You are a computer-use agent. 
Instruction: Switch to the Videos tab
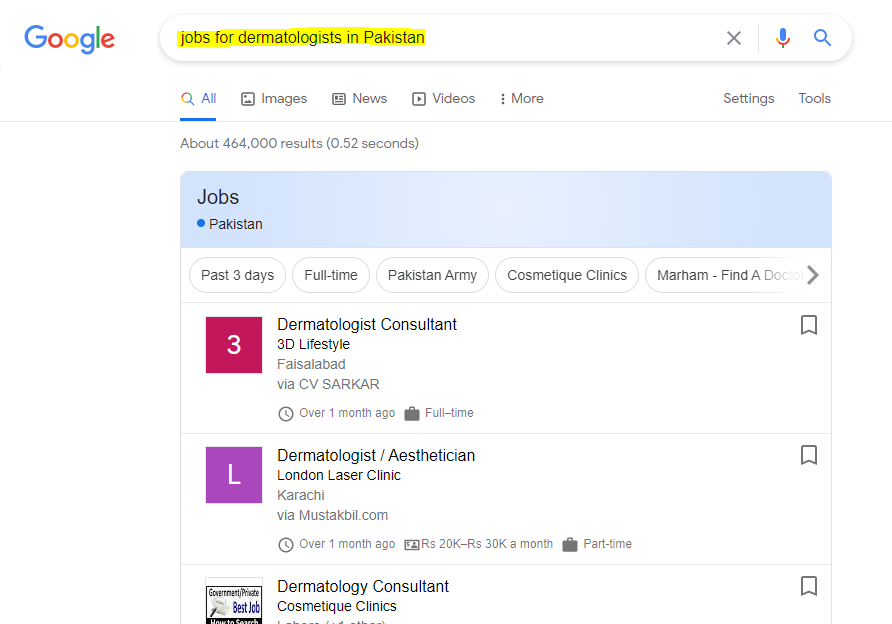pos(444,98)
